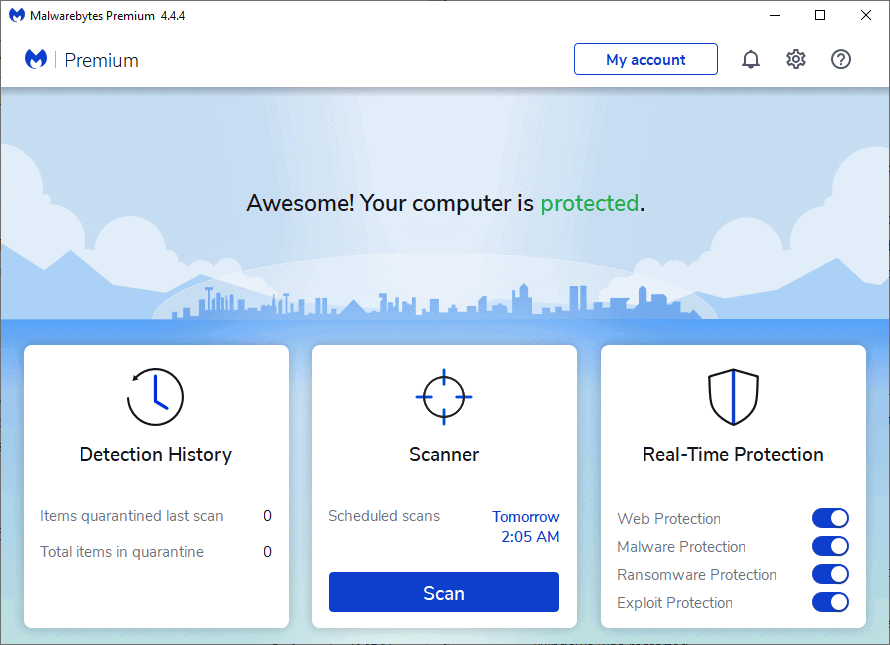This screenshot has height=645, width=890.
Task: Disable Exploit Protection
Action: click(x=830, y=602)
